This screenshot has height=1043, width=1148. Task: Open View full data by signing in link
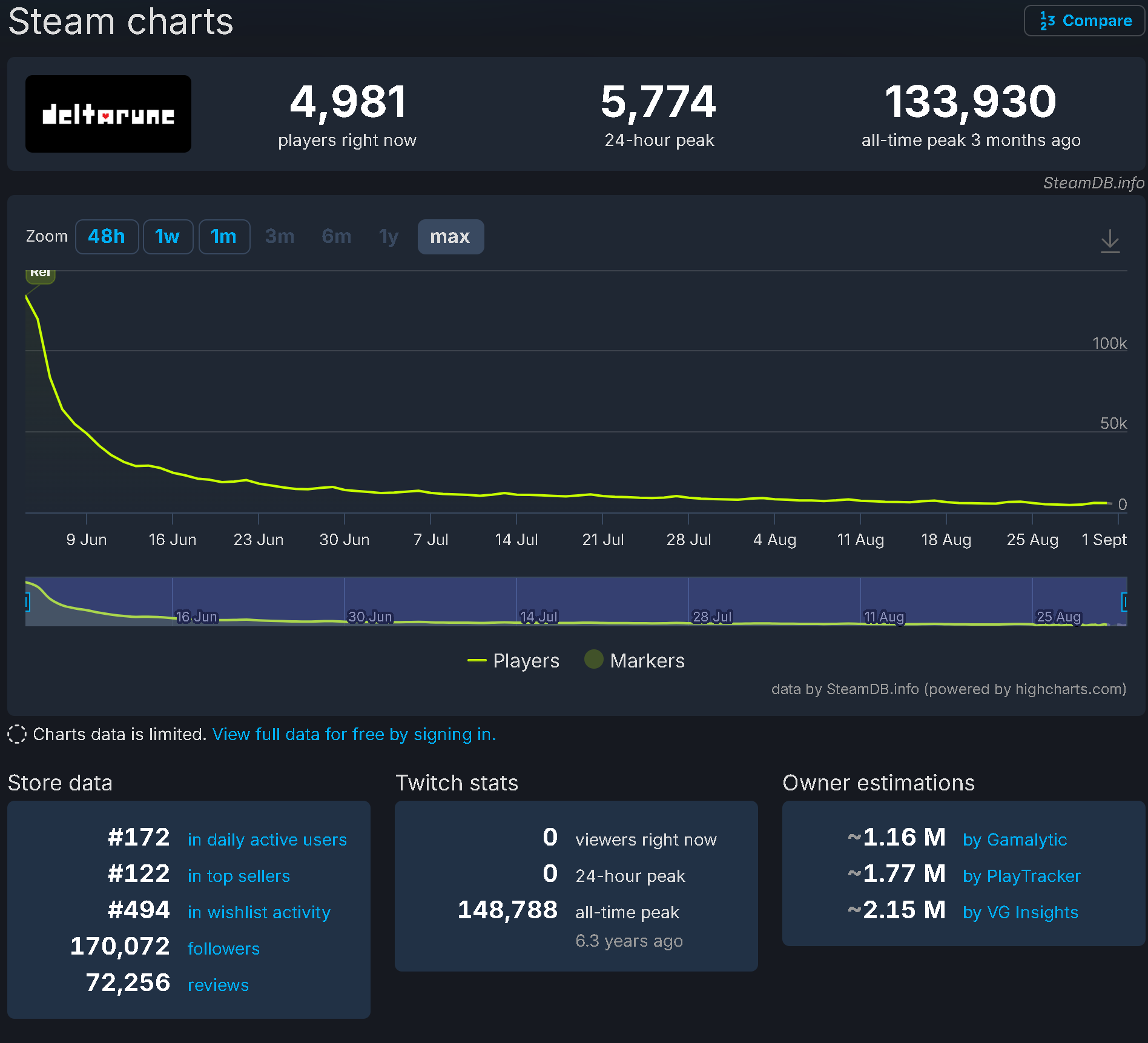tap(354, 734)
